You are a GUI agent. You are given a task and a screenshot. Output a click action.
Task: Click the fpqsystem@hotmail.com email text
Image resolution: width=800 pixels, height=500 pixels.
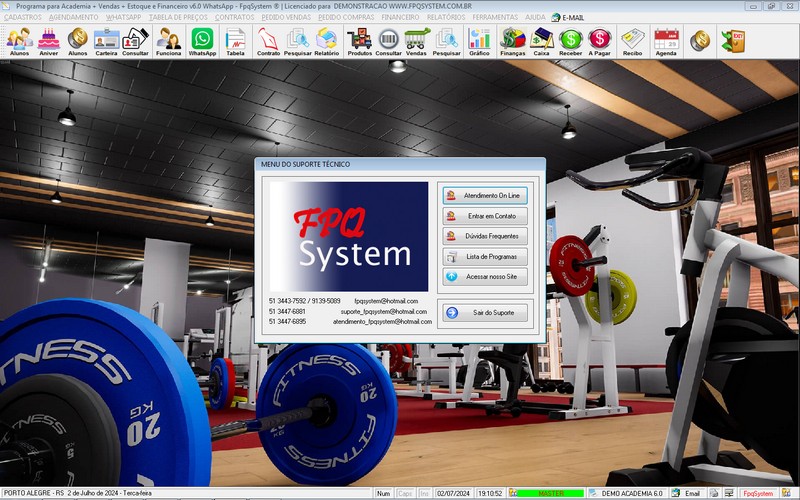(x=386, y=301)
